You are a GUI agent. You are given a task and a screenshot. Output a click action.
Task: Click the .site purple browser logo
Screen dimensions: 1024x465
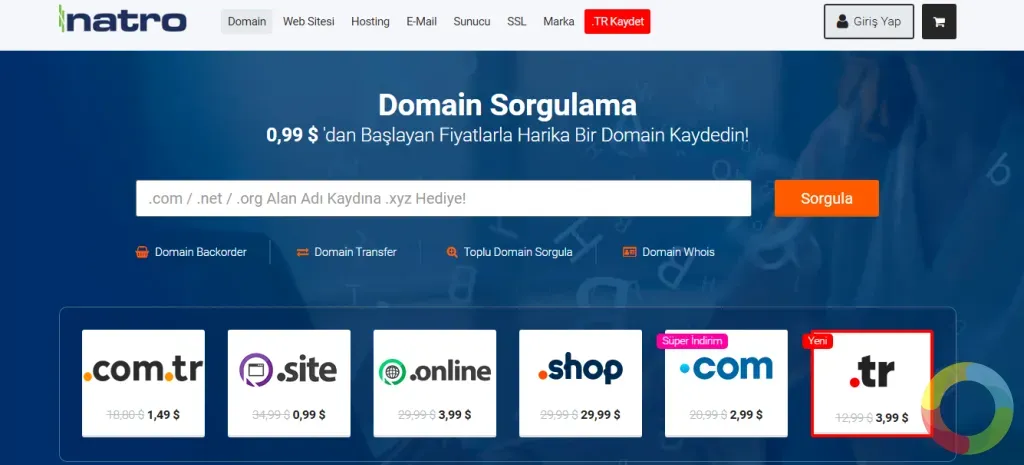click(x=256, y=370)
